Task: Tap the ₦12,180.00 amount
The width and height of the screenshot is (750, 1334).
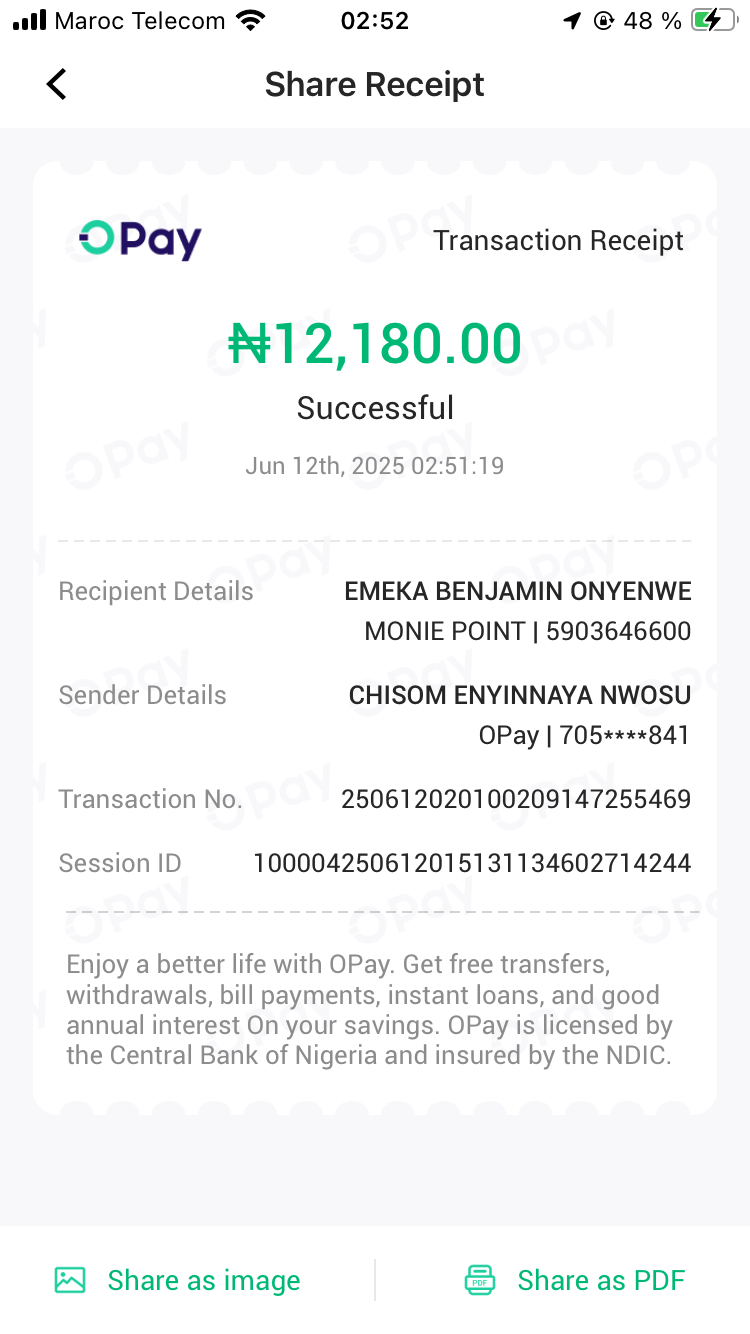Action: tap(375, 344)
